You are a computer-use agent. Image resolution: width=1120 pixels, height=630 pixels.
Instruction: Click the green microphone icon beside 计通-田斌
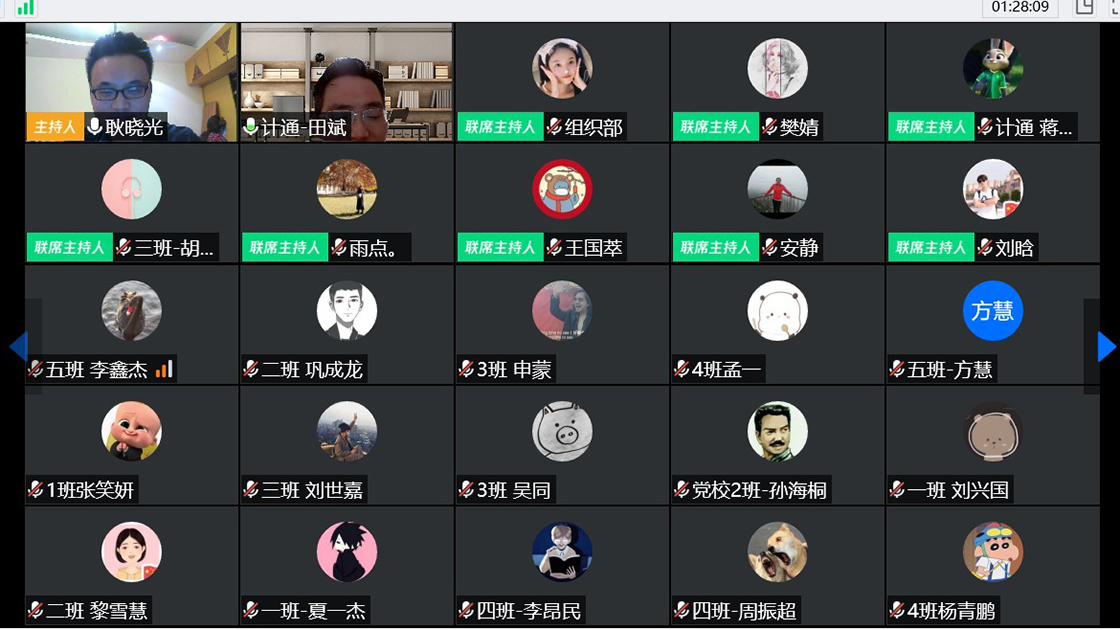[251, 127]
